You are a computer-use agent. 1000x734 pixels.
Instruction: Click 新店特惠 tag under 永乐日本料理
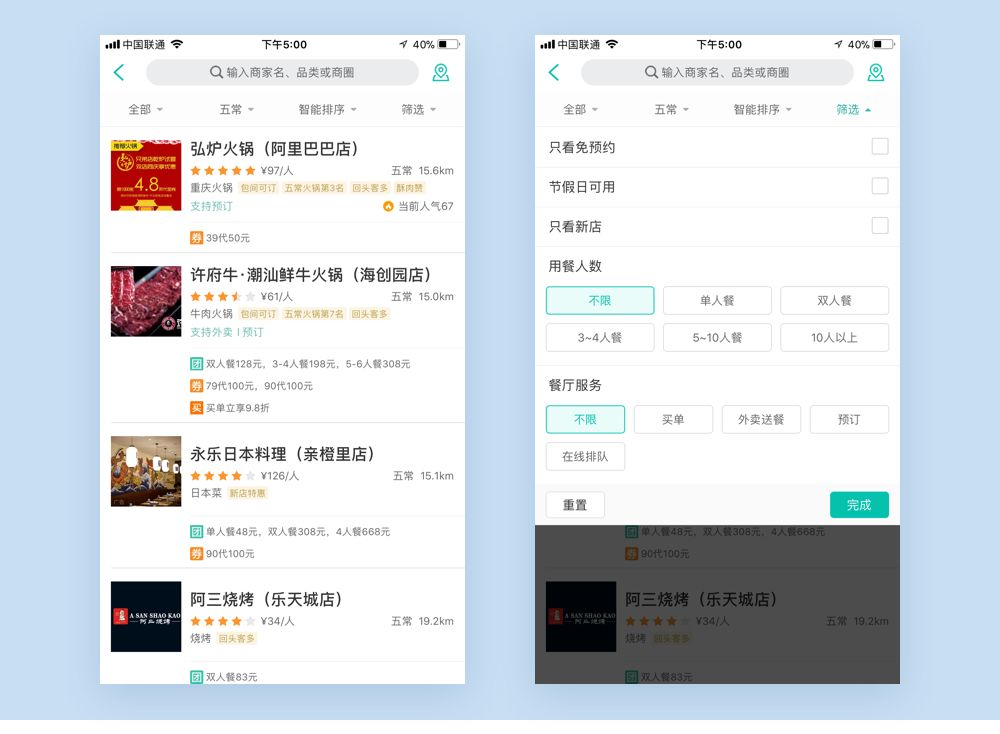247,493
